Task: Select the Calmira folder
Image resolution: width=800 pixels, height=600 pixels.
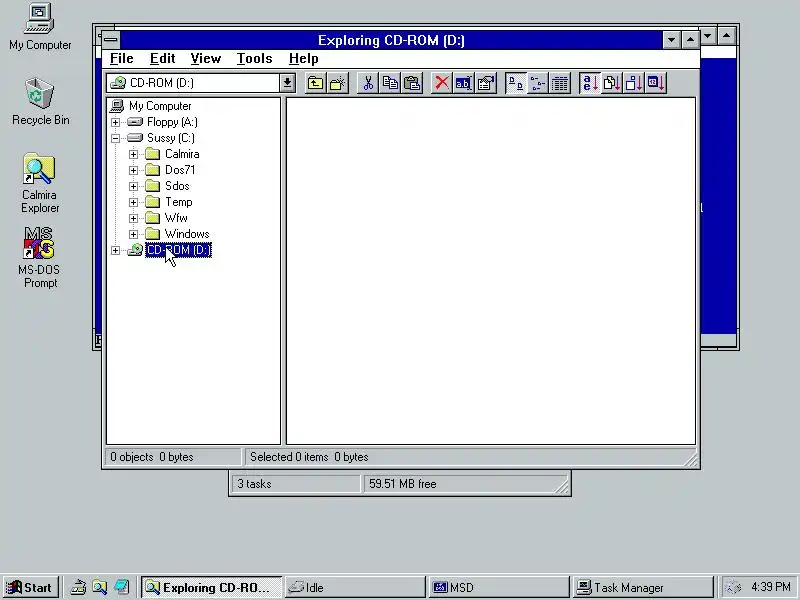Action: coord(182,154)
